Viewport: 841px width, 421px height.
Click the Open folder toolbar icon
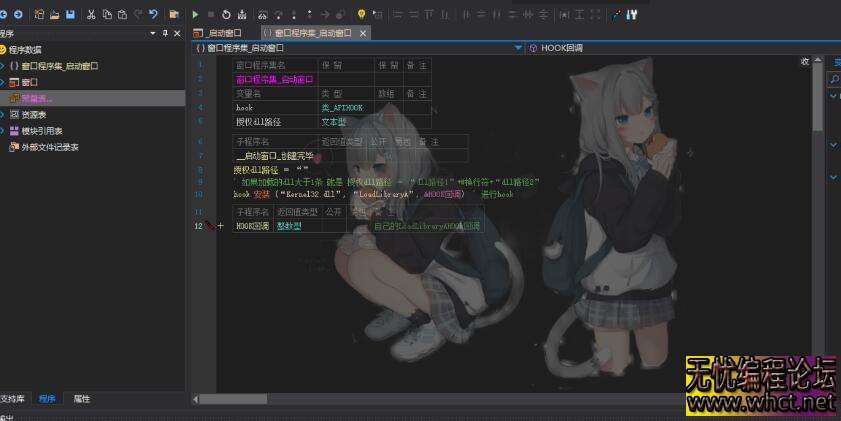click(x=54, y=15)
